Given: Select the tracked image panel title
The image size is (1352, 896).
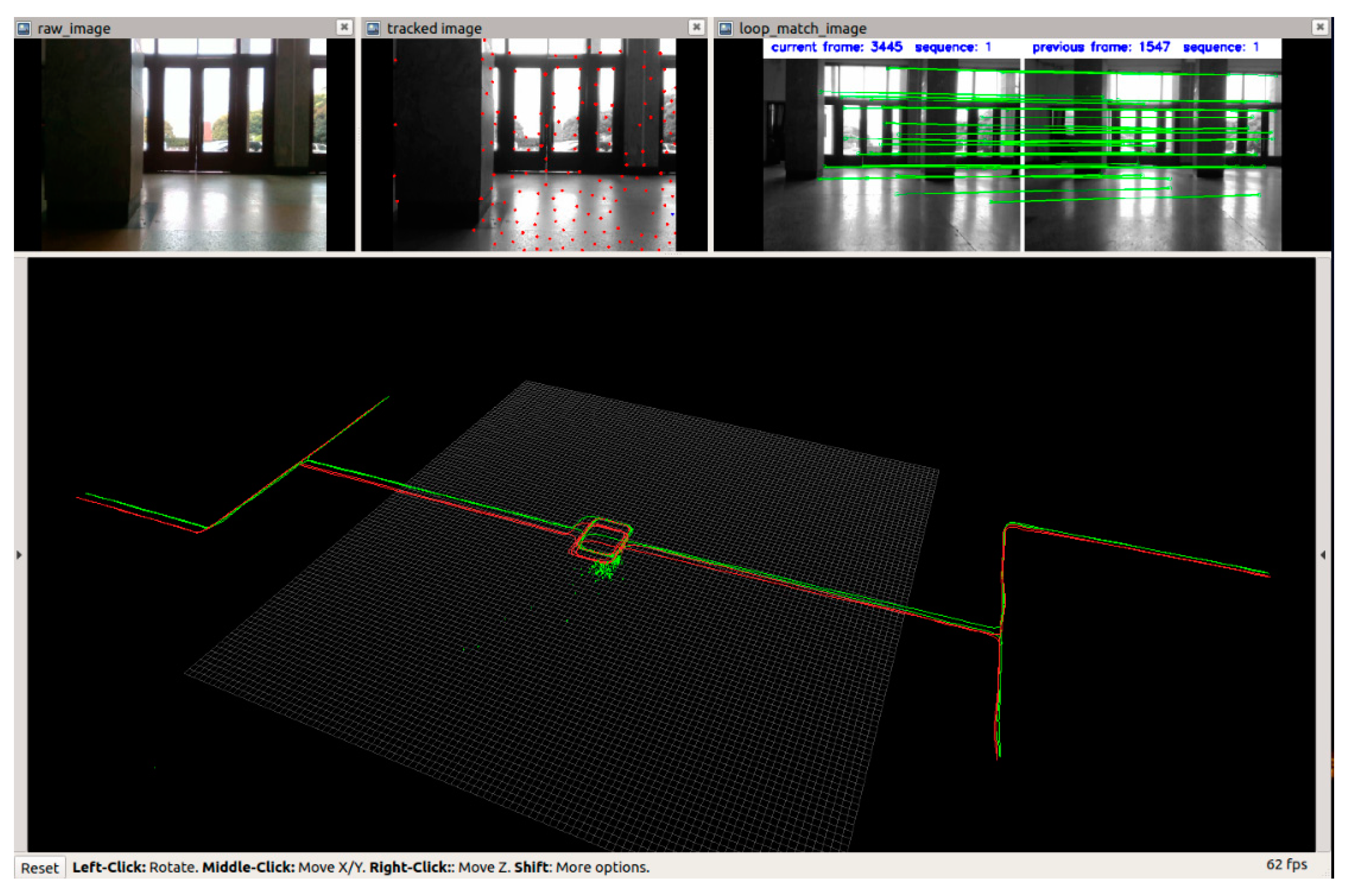Looking at the screenshot, I should point(434,29).
